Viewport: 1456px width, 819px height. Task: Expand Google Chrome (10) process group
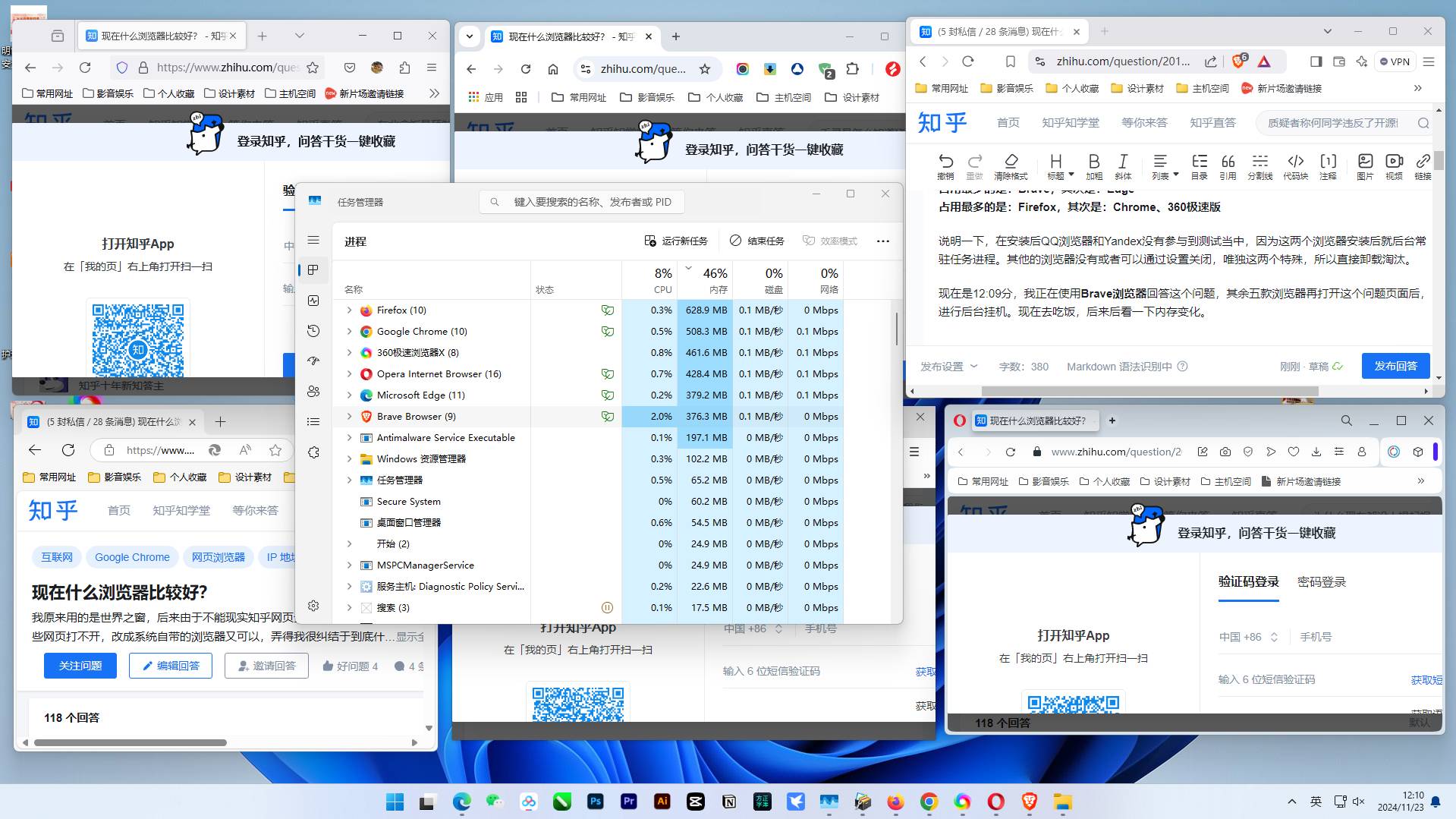[x=349, y=332]
